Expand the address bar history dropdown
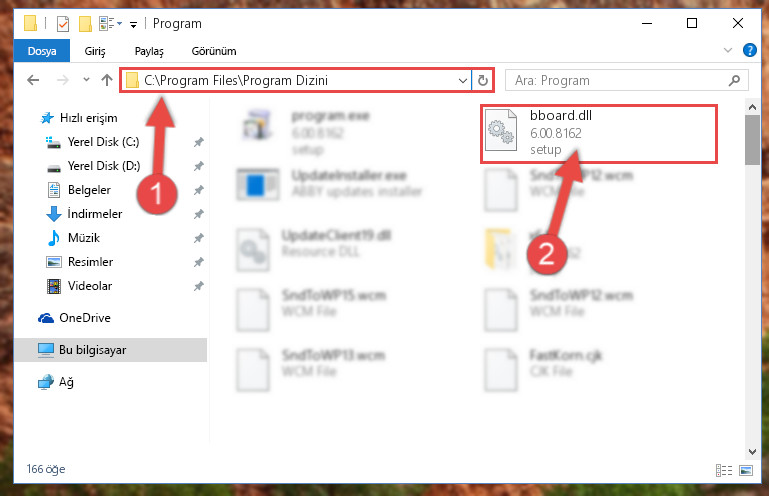 pos(462,80)
